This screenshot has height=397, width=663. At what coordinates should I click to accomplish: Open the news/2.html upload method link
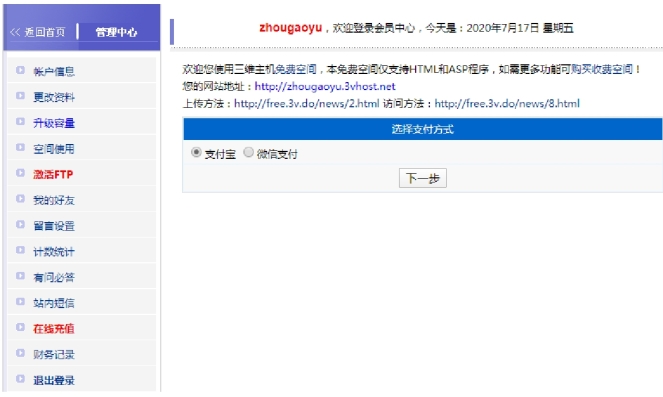[x=307, y=104]
